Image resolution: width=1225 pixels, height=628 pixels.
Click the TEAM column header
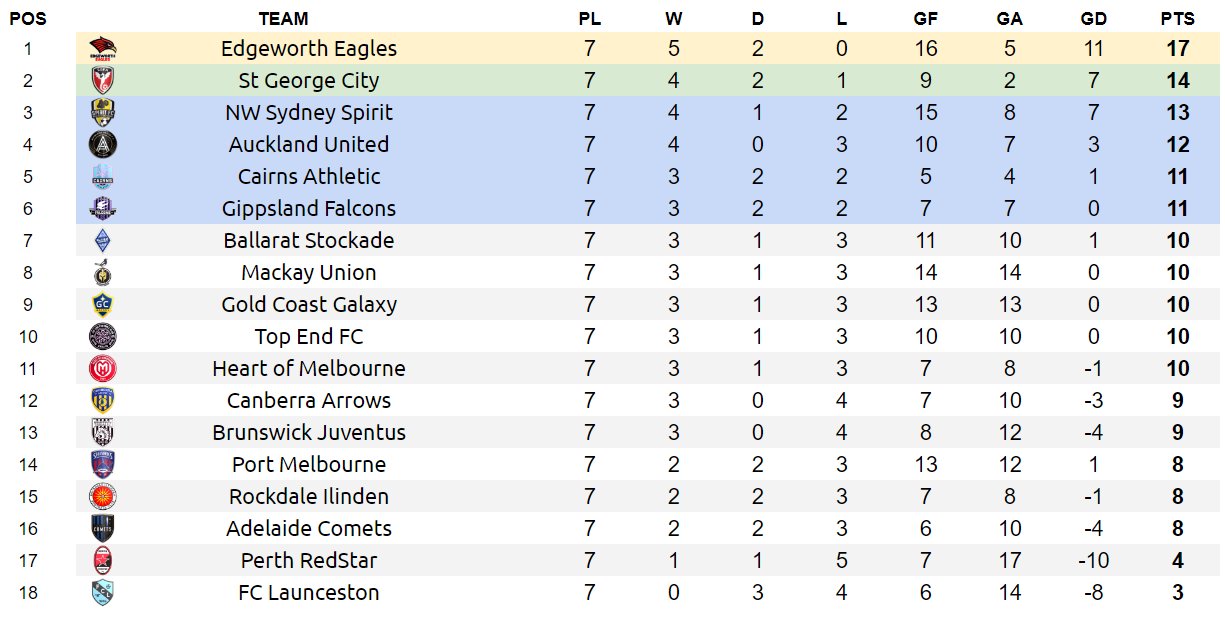(283, 18)
